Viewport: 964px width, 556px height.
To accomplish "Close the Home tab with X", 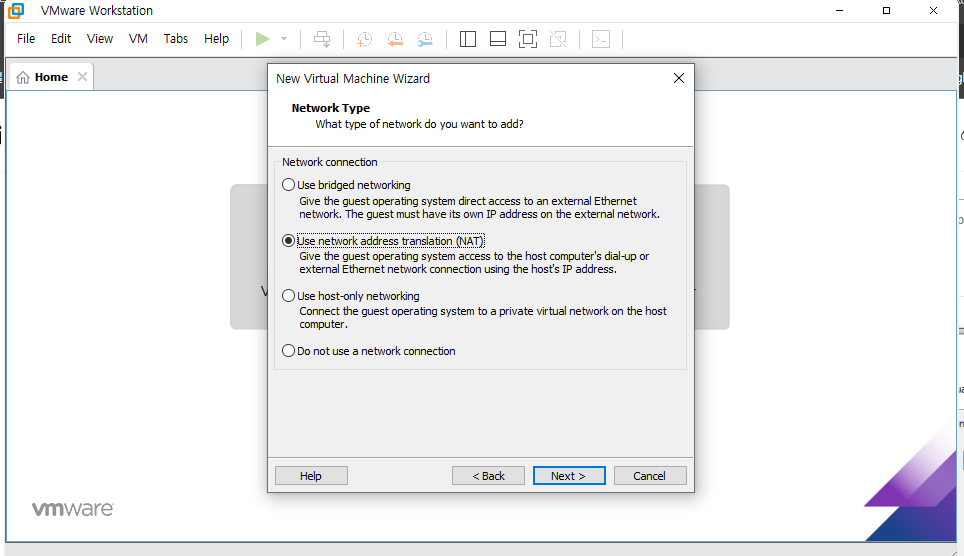I will click(82, 77).
